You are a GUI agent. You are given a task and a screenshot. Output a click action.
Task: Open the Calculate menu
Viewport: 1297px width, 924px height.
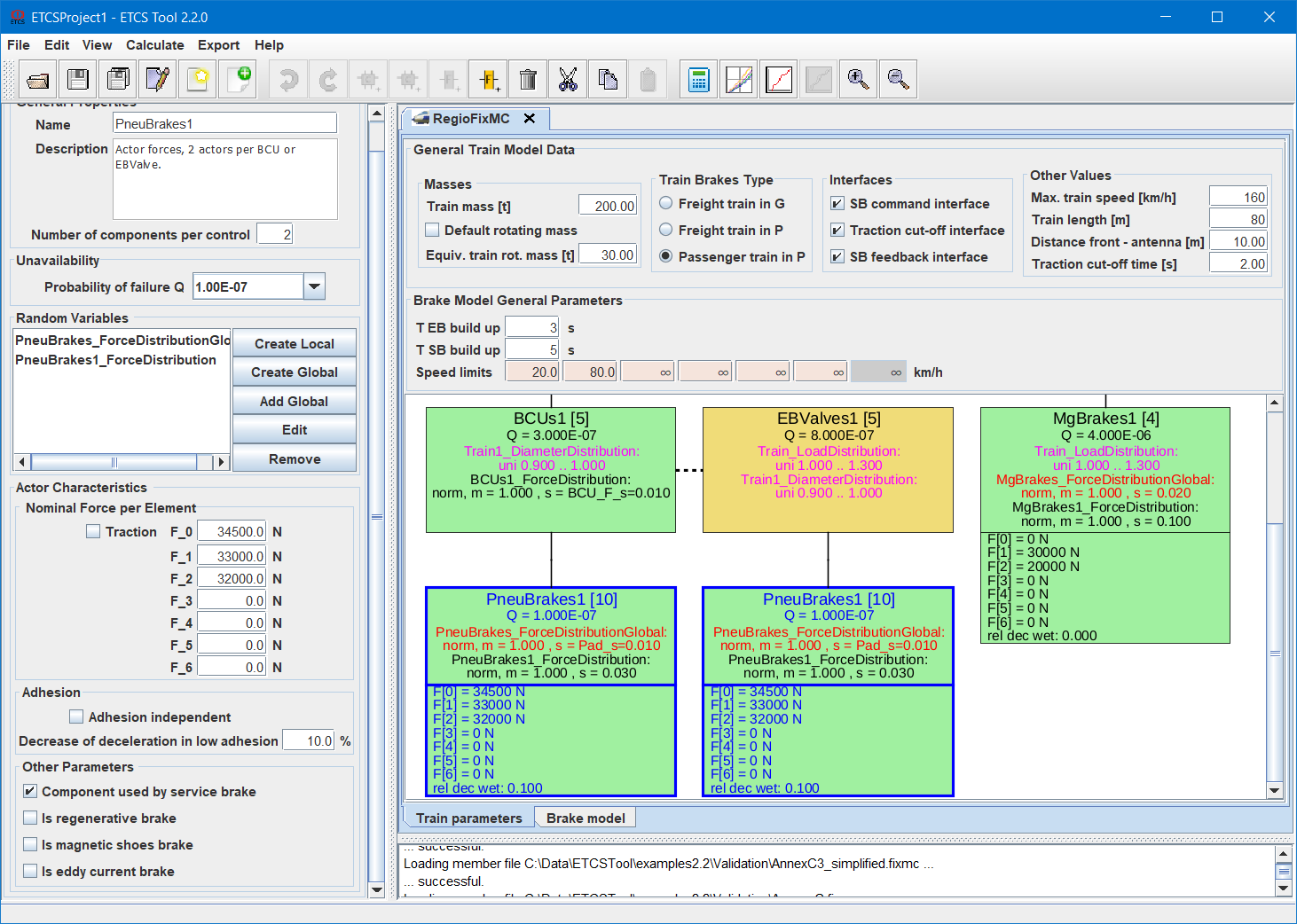(x=154, y=45)
